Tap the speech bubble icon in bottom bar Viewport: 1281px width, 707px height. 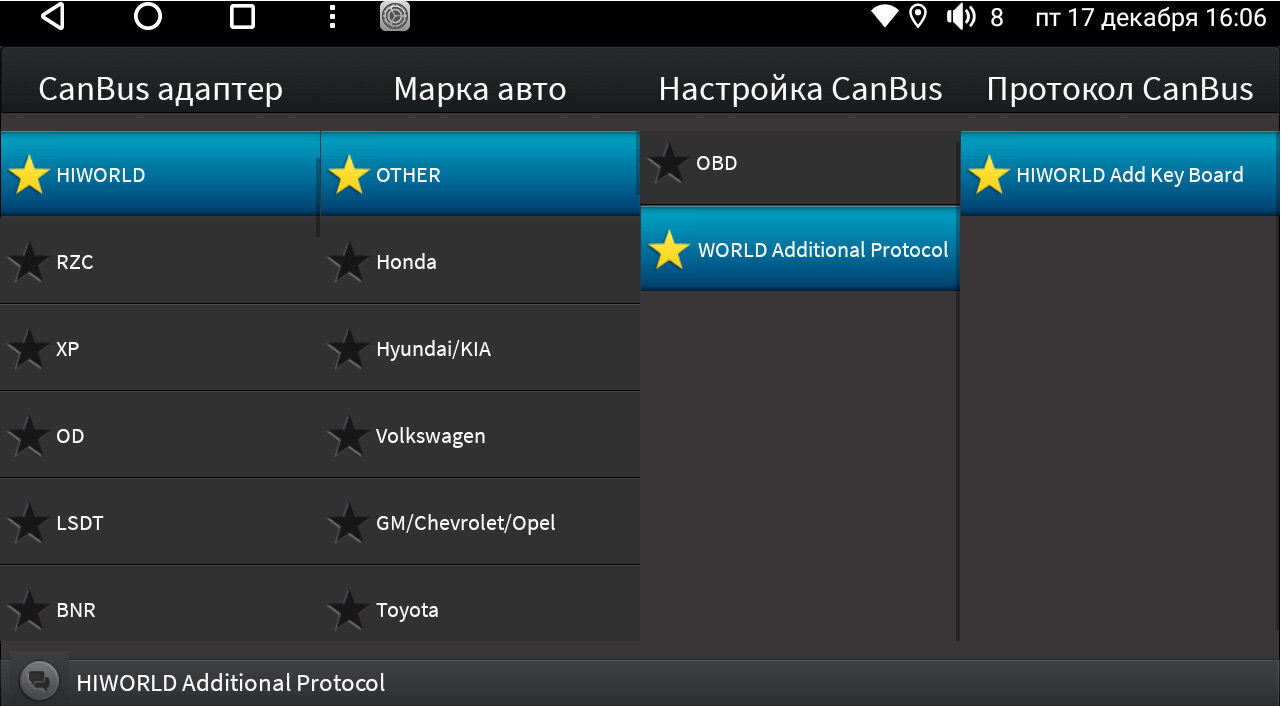tap(39, 682)
